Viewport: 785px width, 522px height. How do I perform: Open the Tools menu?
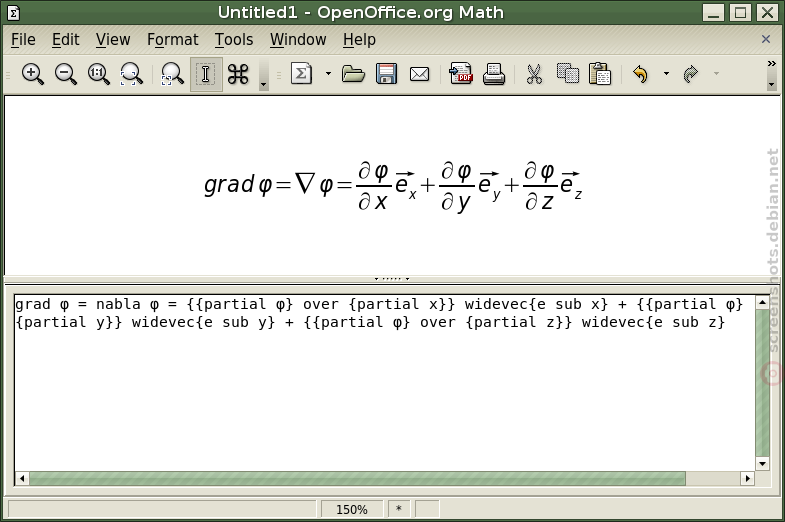coord(234,40)
